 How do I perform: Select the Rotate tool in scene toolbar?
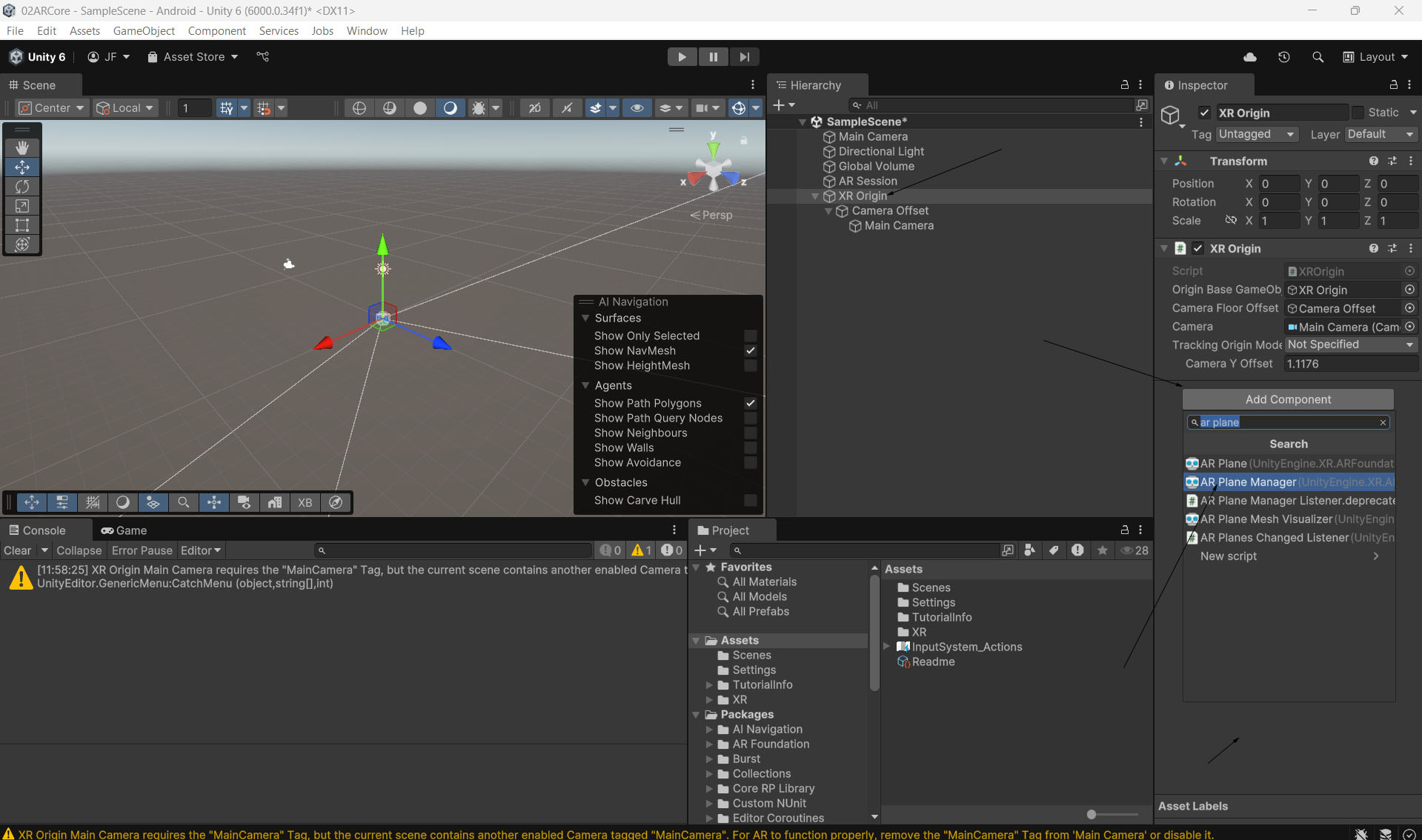pyautogui.click(x=22, y=187)
